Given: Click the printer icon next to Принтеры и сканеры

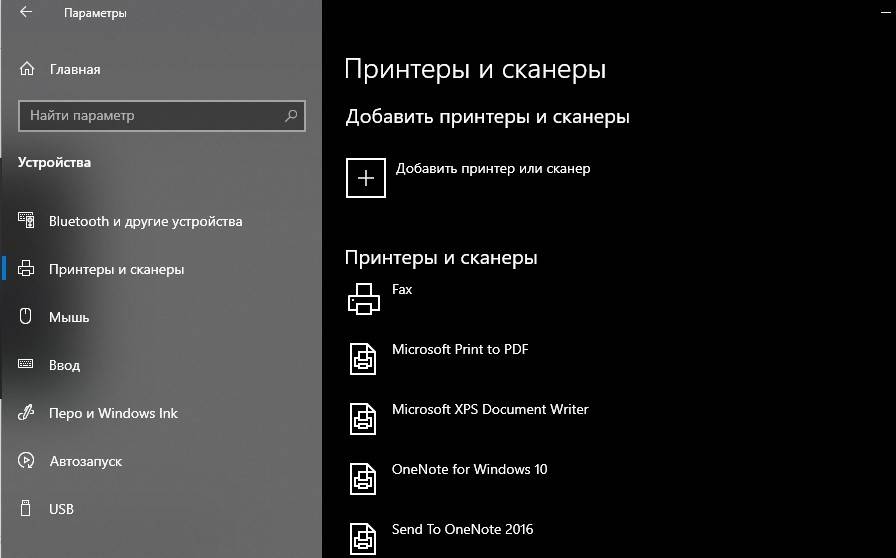Looking at the screenshot, I should coord(27,269).
